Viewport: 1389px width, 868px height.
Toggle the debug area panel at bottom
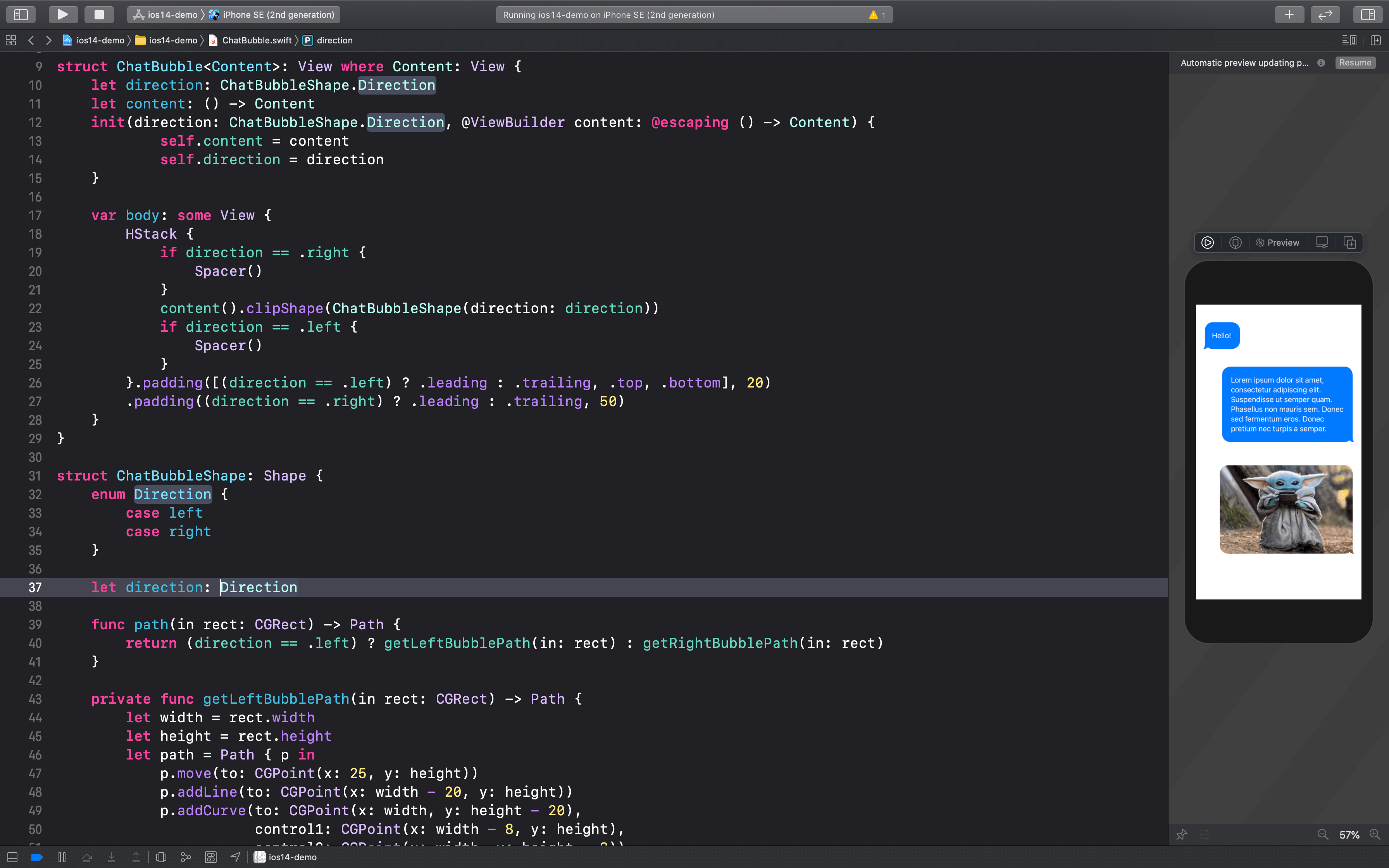[12, 857]
